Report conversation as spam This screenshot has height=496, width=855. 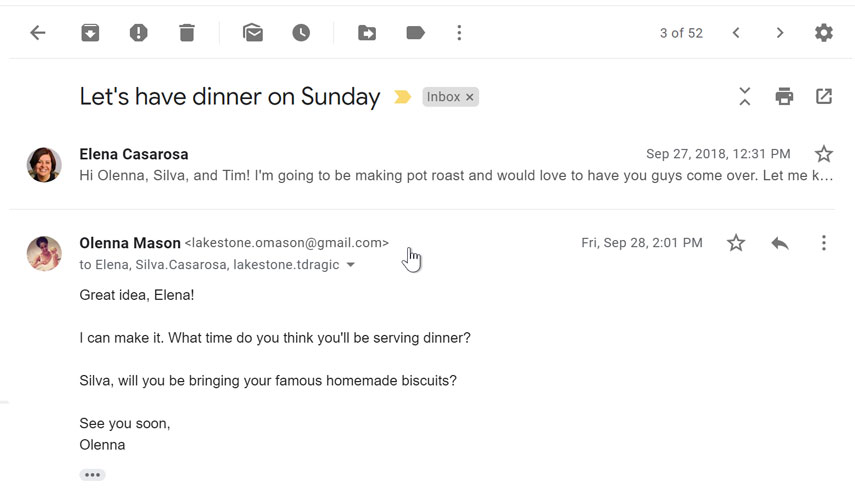point(139,33)
